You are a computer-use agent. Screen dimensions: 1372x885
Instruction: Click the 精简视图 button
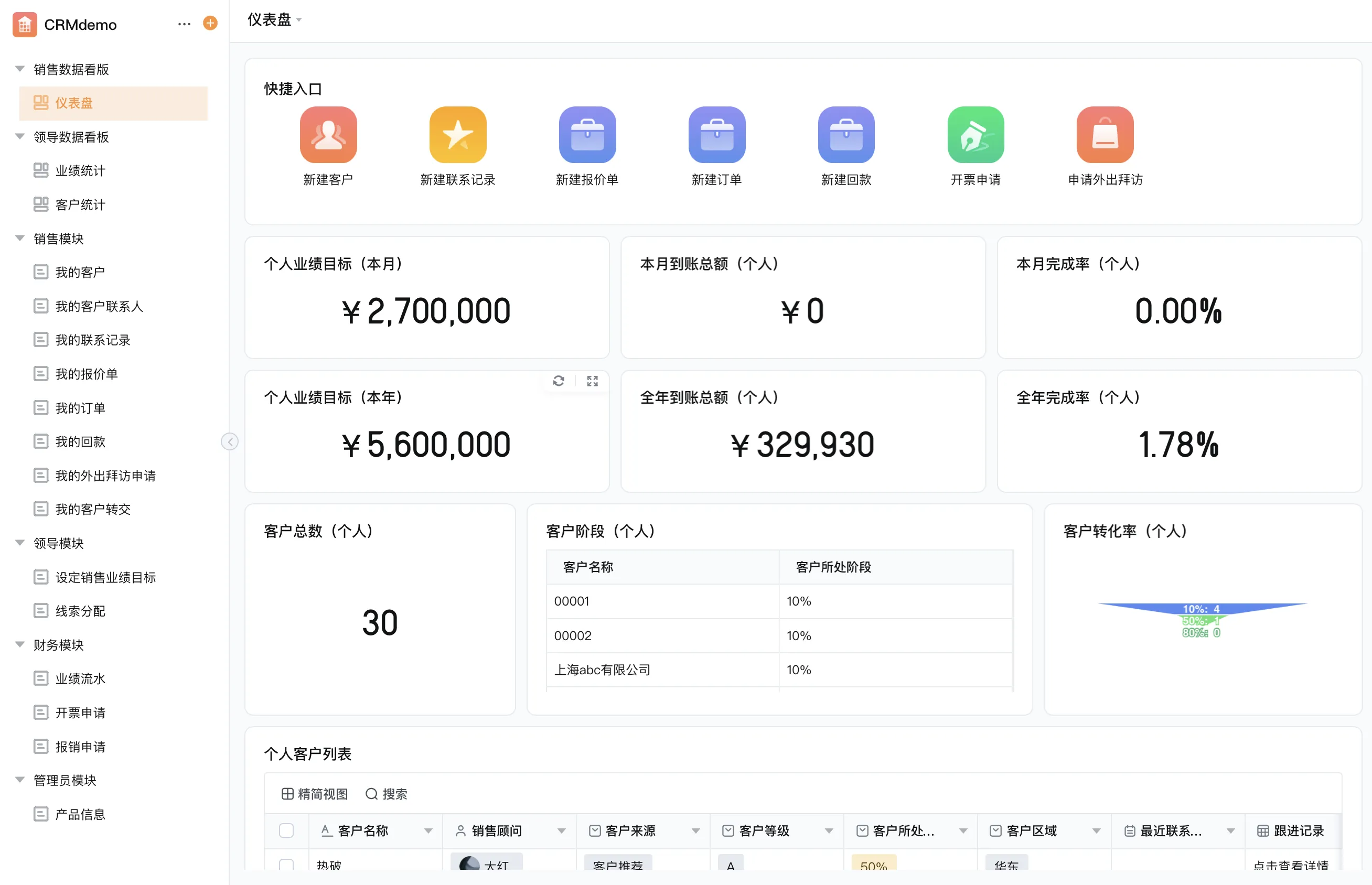315,794
